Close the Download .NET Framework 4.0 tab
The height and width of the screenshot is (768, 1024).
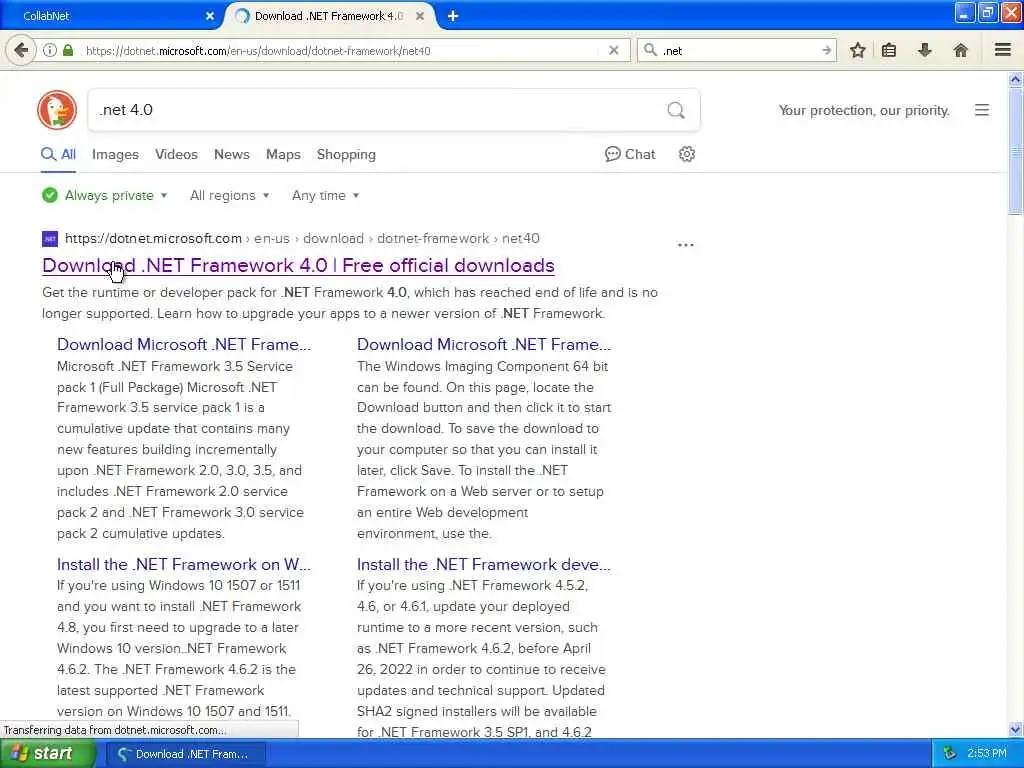click(x=420, y=16)
